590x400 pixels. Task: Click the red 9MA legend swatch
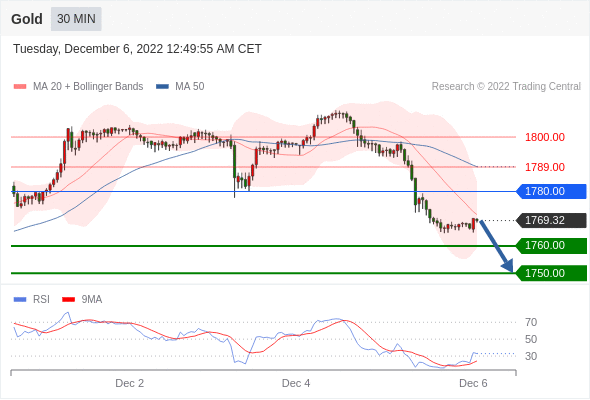[68, 300]
